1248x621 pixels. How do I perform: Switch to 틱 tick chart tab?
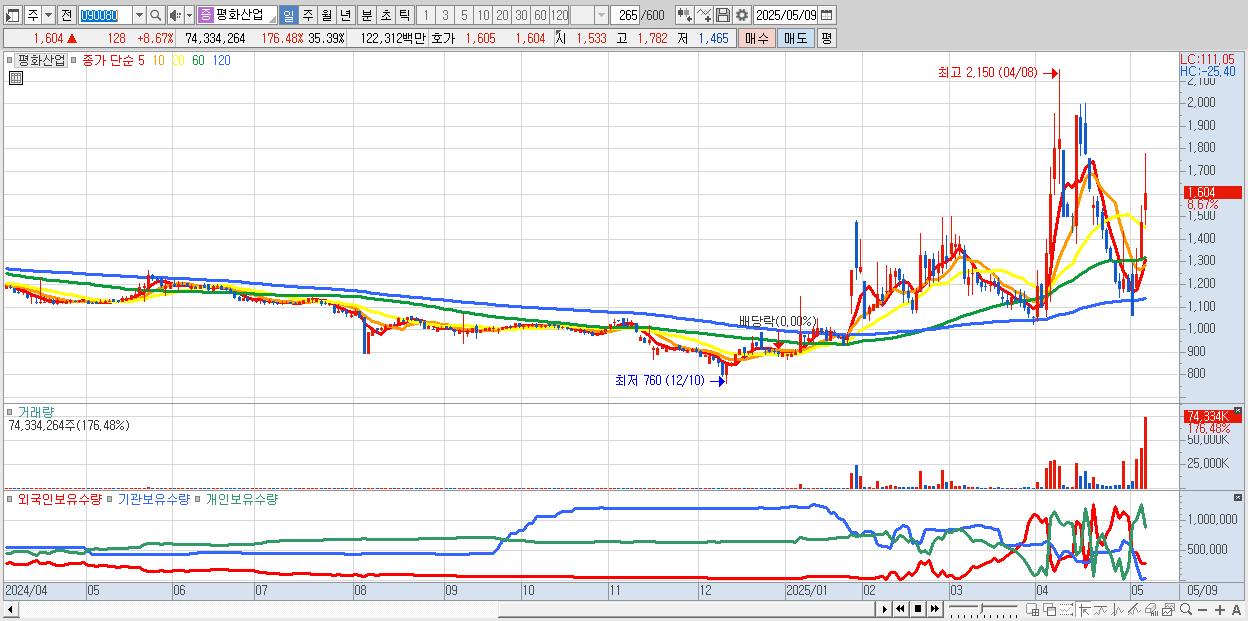(404, 15)
